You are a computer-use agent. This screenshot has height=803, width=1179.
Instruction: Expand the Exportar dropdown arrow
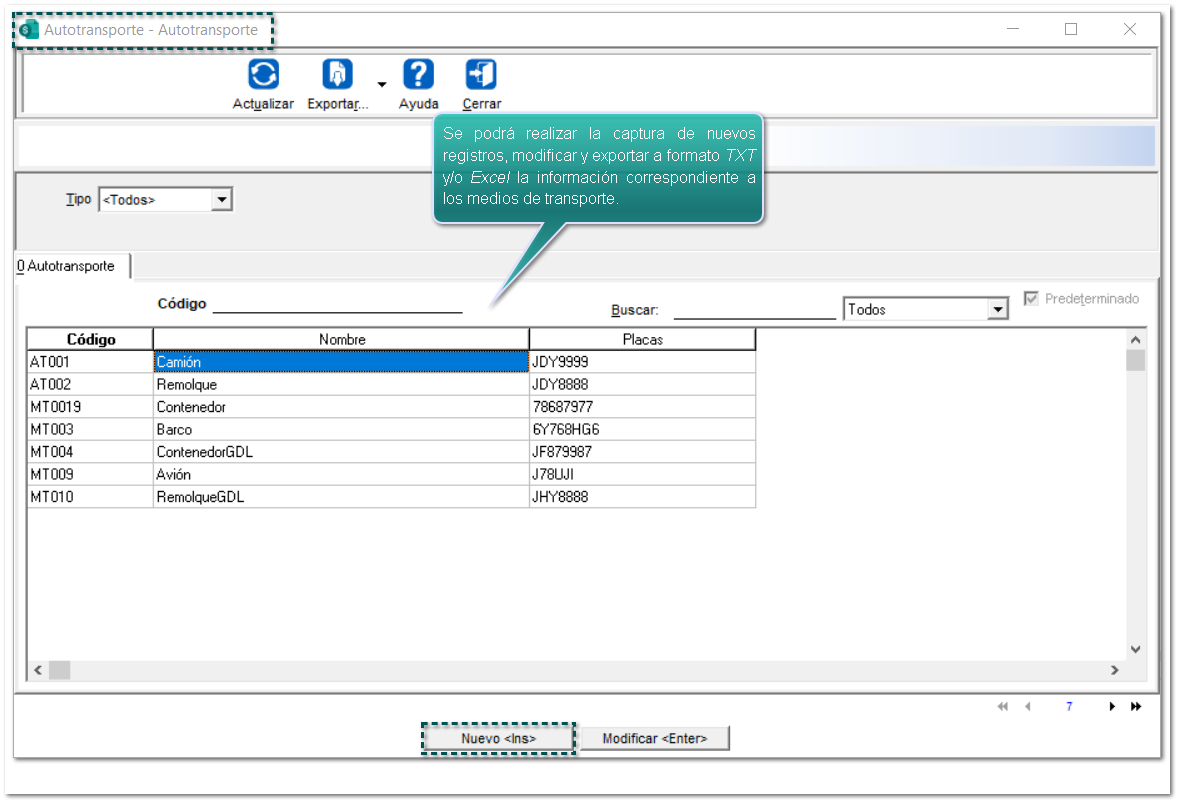(382, 85)
